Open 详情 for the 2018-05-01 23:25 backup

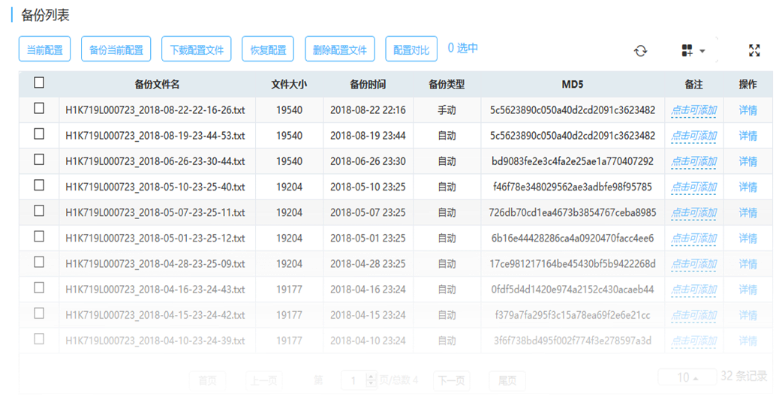[748, 239]
